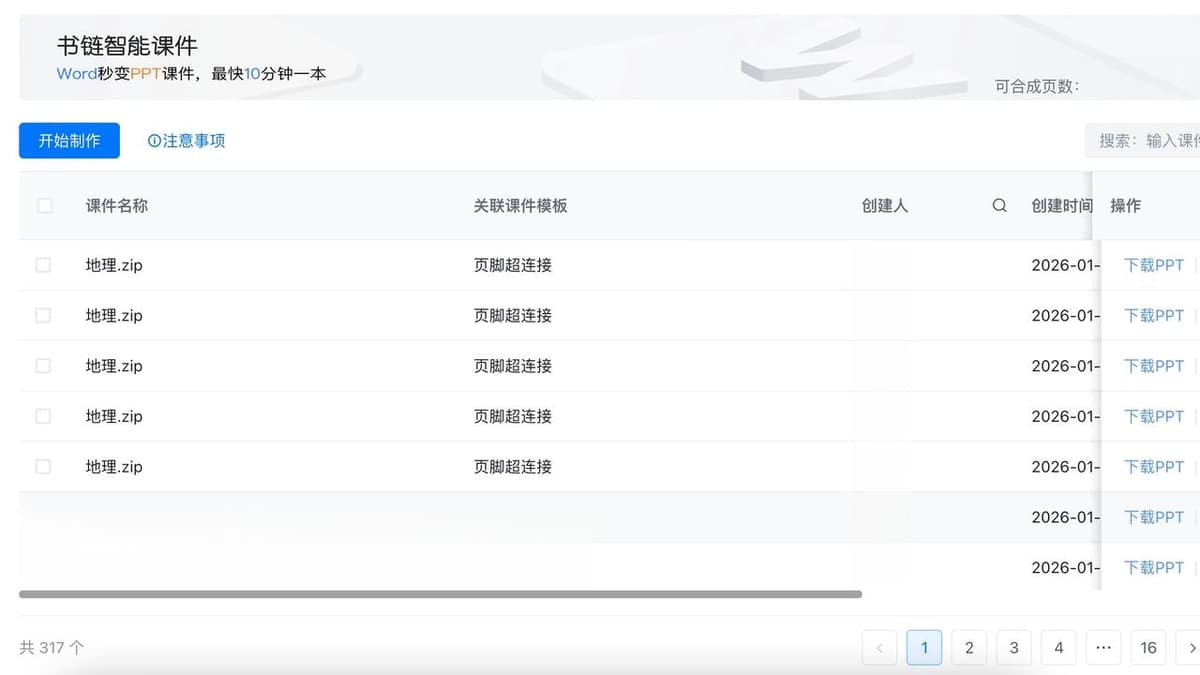Viewport: 1200px width, 675px height.
Task: Expand hidden pages via the pagination ellipsis
Action: [x=1103, y=647]
